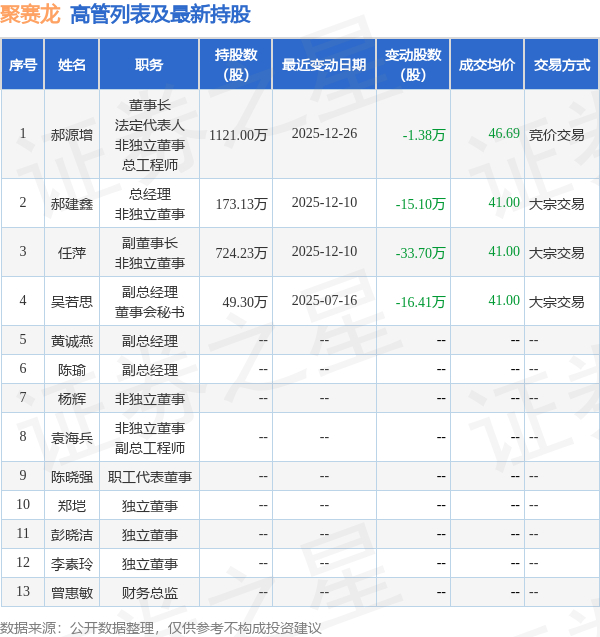Click the 职务 column header
The image size is (600, 637).
[149, 64]
